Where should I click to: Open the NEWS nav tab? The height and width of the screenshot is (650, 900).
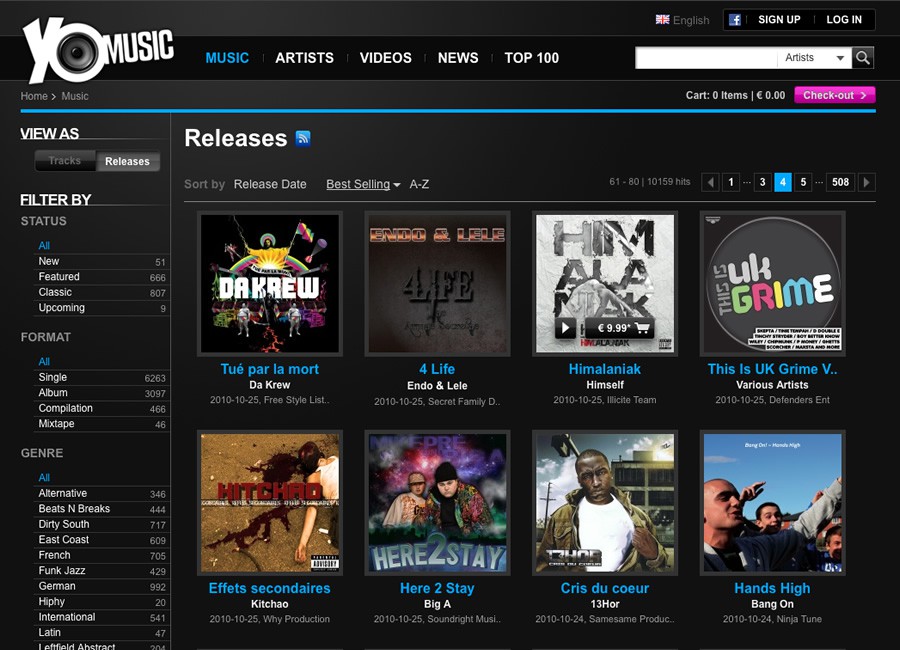[458, 58]
